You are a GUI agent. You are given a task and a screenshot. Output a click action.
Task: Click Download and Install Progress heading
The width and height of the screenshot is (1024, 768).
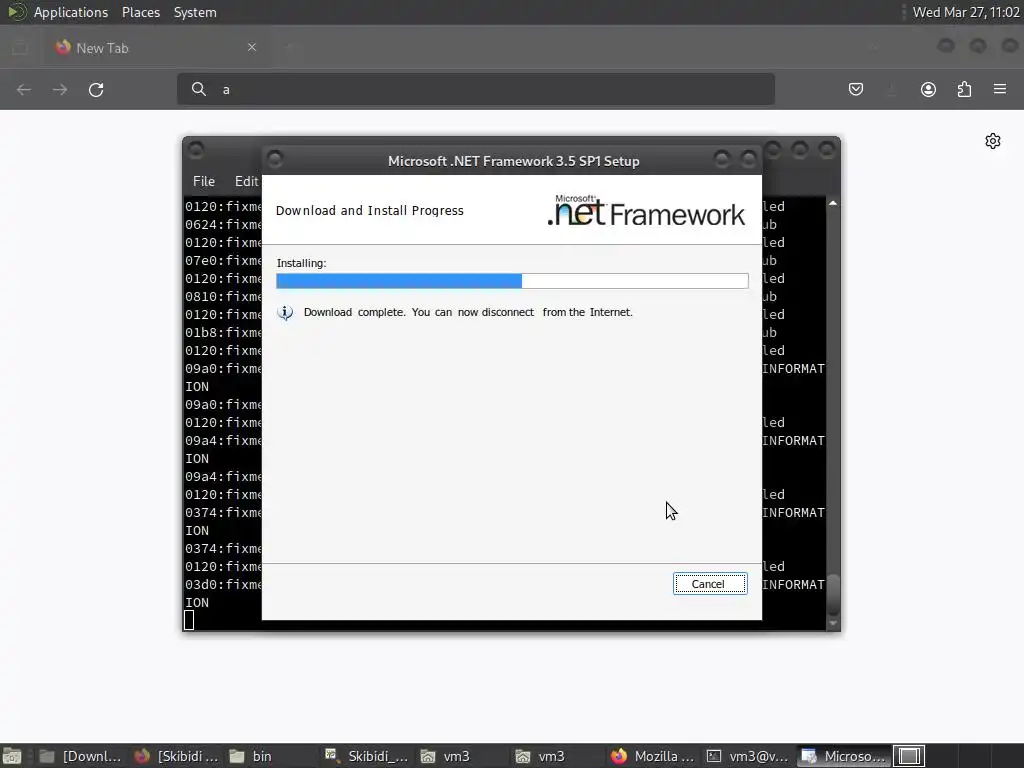(x=370, y=210)
